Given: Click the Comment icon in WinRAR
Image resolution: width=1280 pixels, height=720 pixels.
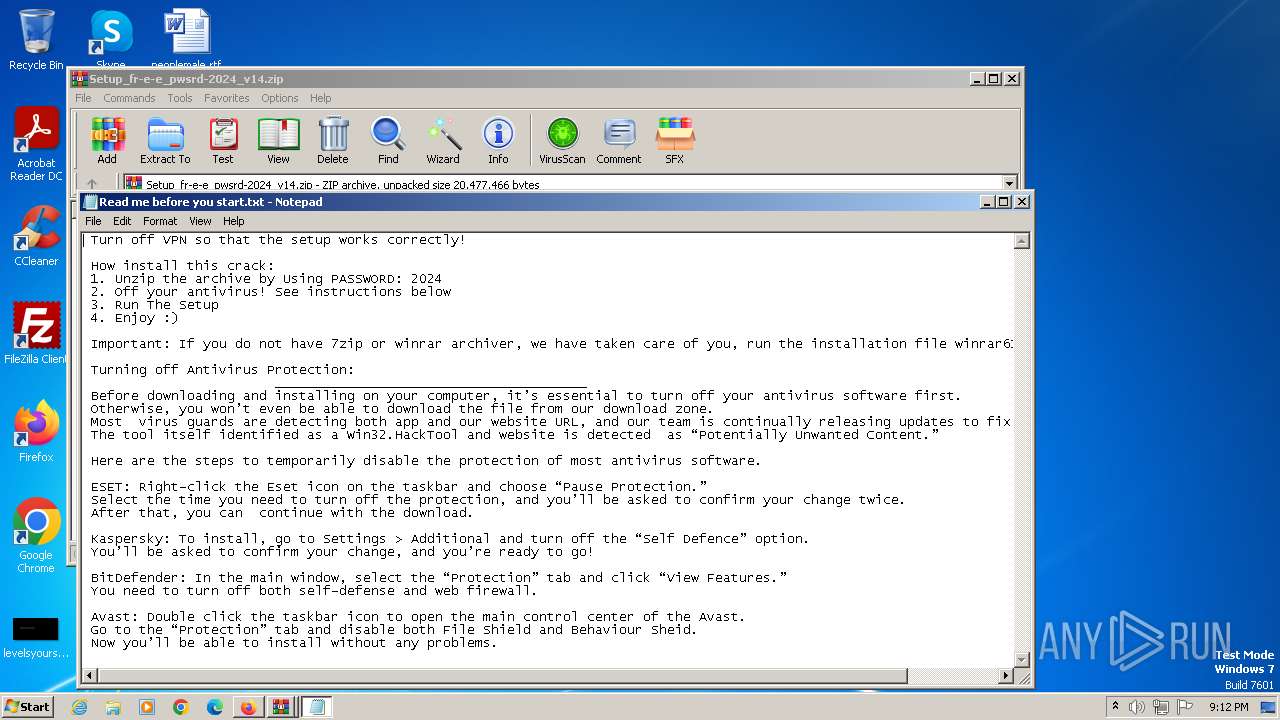Looking at the screenshot, I should (x=619, y=140).
